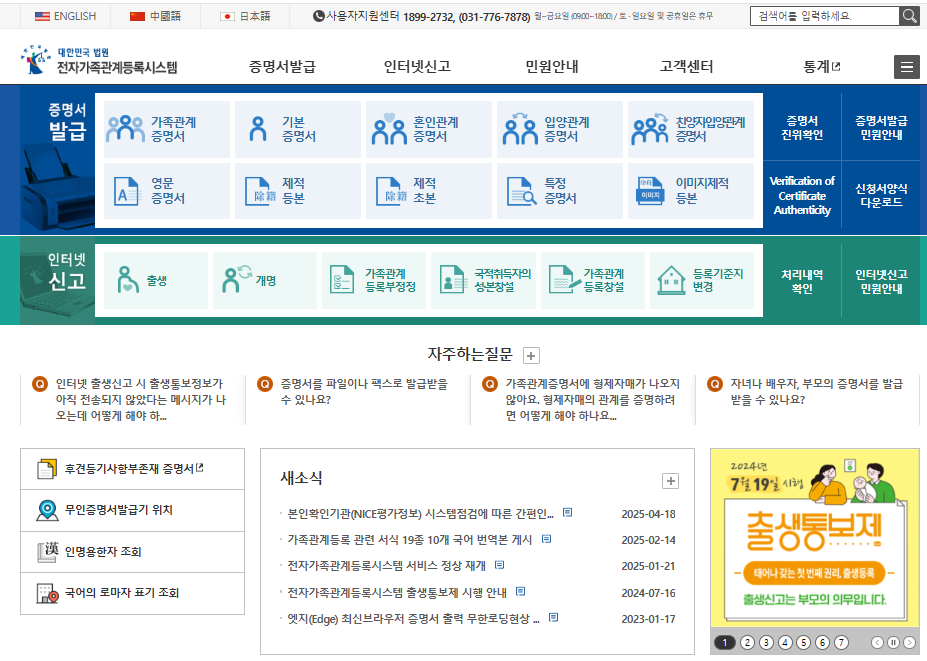
Task: Click 신청서양식 다운로드 button
Action: pos(881,195)
